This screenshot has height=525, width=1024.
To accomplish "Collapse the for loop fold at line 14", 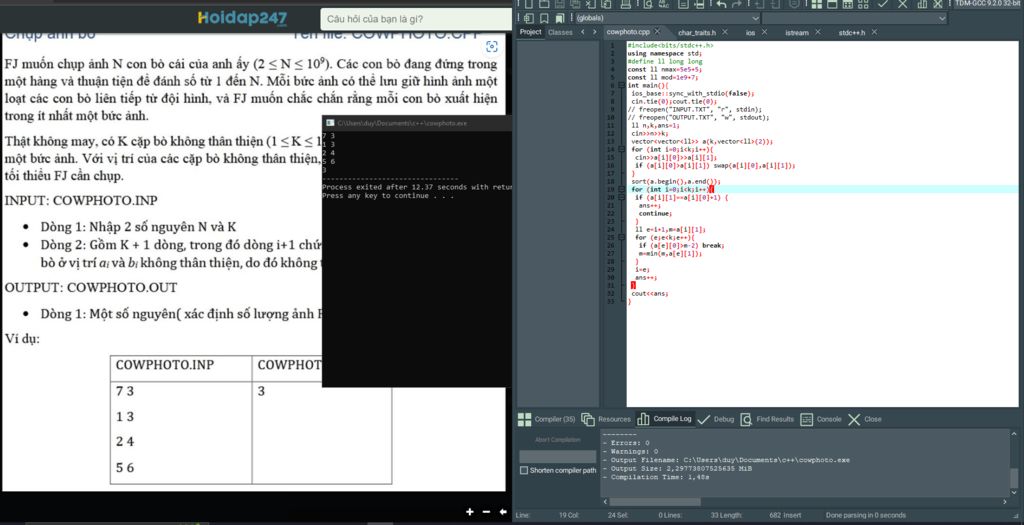I will pos(622,150).
